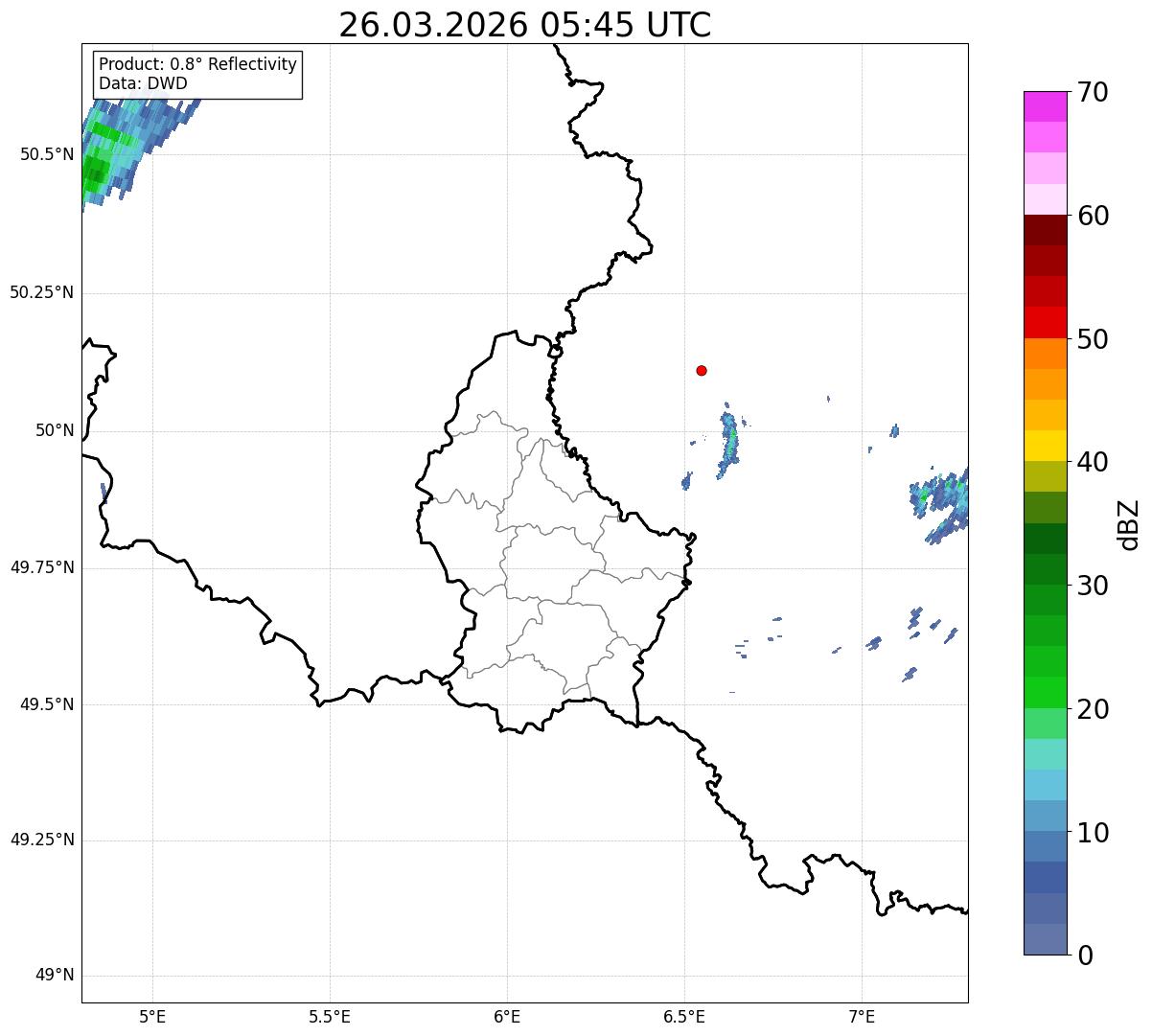Screen dimensions: 1152x1036
Task: Click the latitude label "49.5°N"
Action: tap(47, 704)
